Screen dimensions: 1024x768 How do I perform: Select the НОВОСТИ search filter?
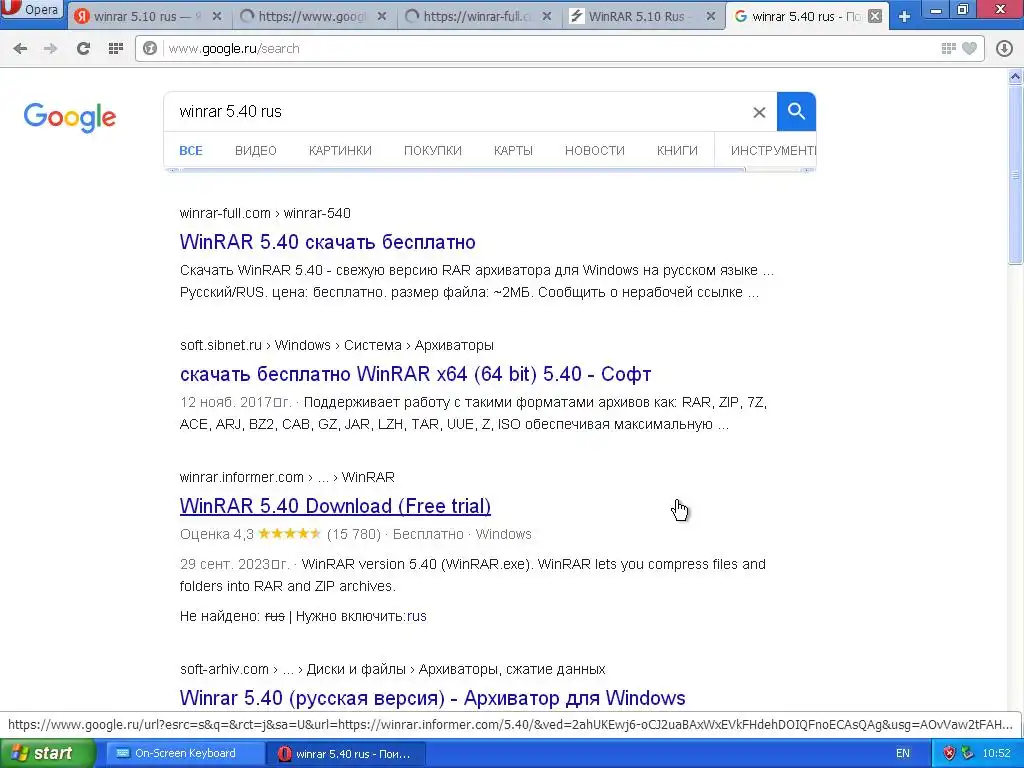tap(594, 151)
